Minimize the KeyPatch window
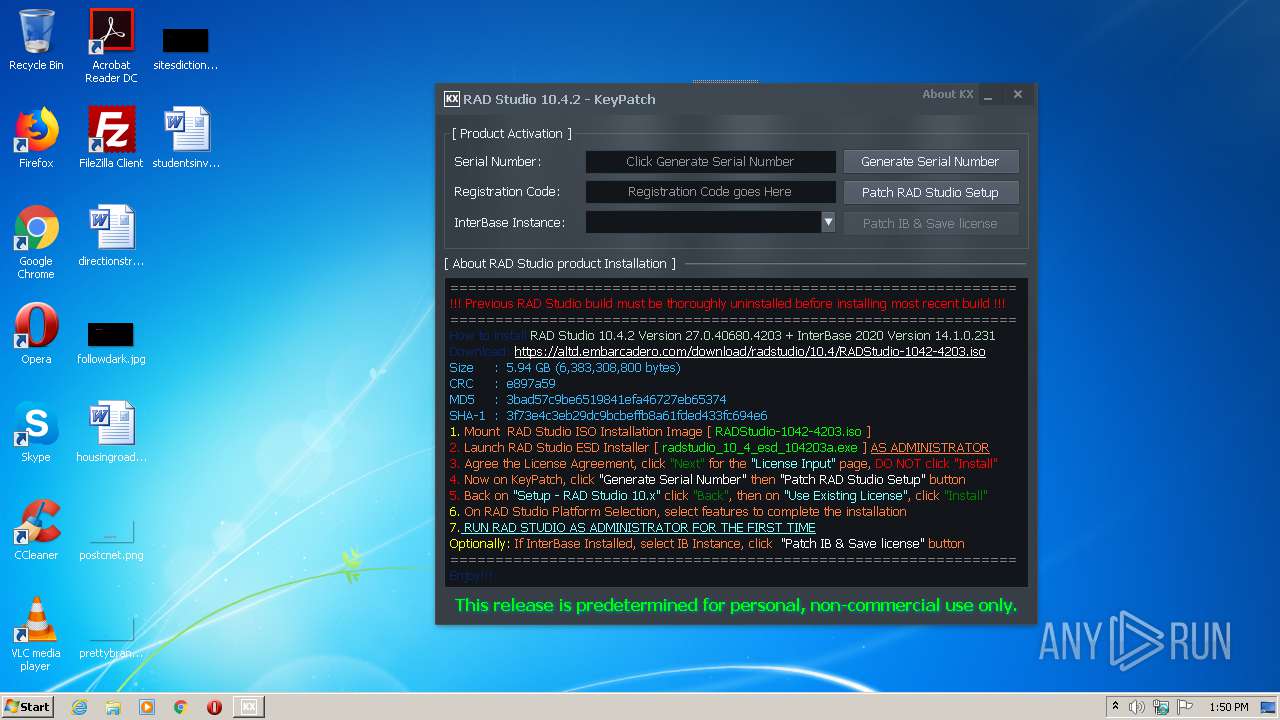1280x720 pixels. [x=988, y=96]
